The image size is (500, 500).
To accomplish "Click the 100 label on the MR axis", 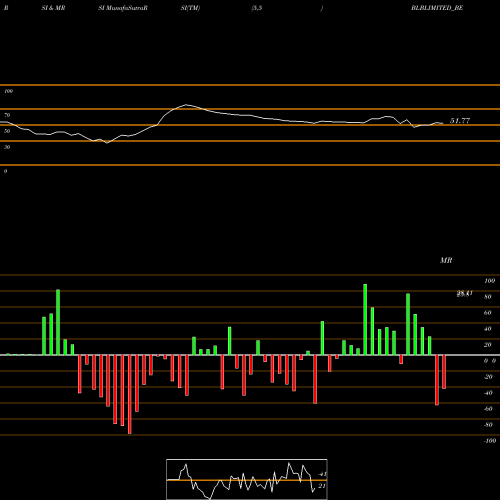I will (x=489, y=281).
